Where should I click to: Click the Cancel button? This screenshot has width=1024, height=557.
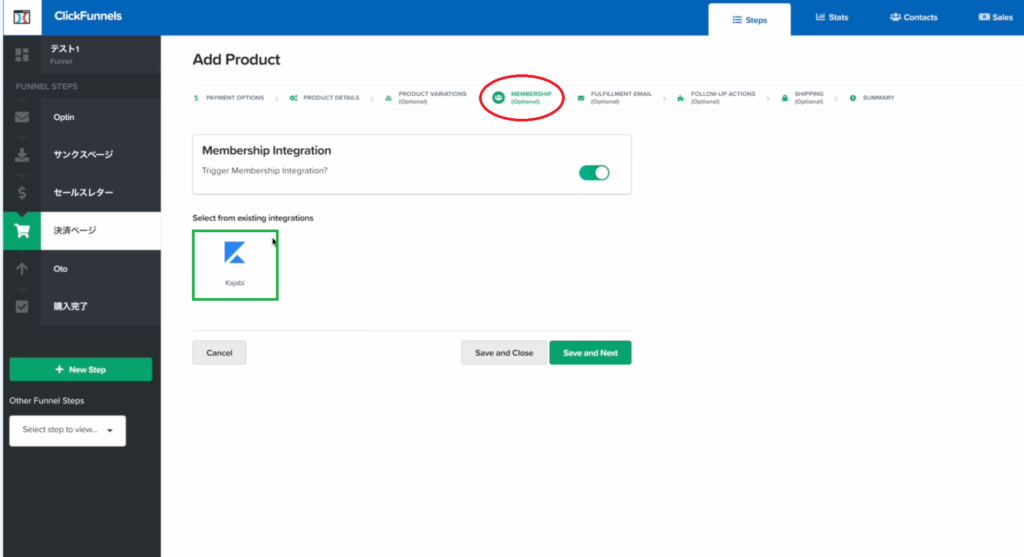[219, 353]
